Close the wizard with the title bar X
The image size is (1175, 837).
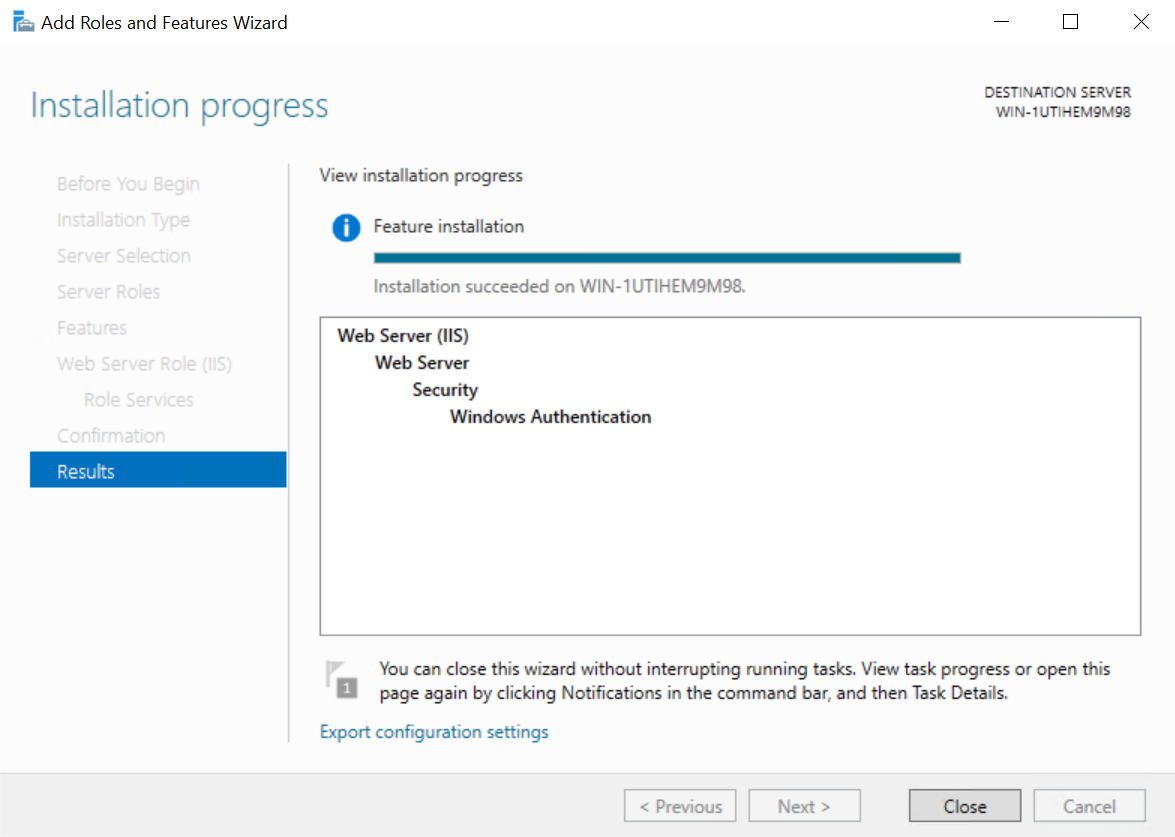(x=1141, y=22)
